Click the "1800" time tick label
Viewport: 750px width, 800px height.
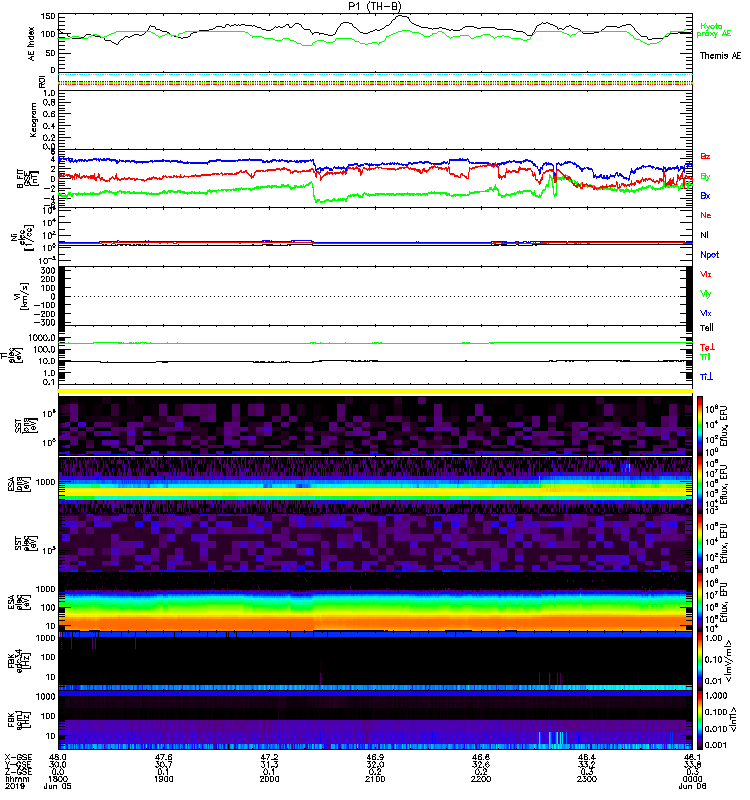point(58,779)
